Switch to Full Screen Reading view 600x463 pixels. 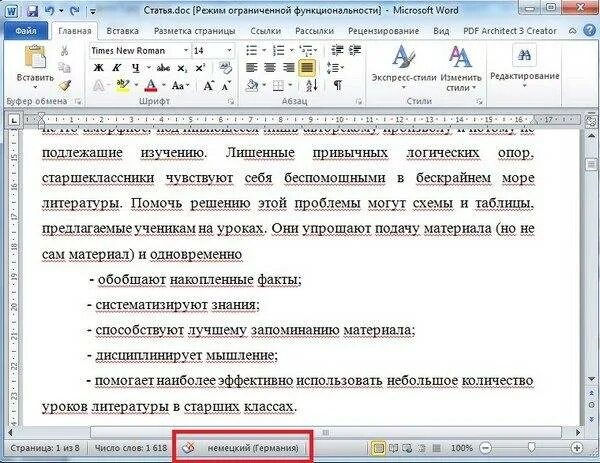point(393,448)
